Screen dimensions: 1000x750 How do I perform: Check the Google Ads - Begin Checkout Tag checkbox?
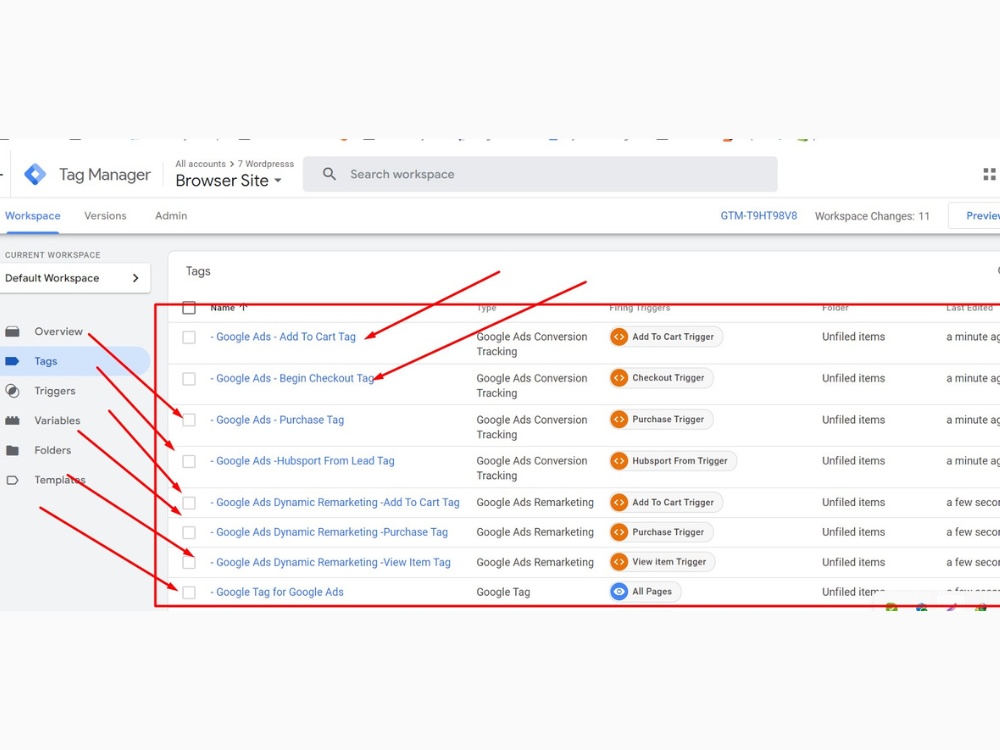[x=189, y=379]
